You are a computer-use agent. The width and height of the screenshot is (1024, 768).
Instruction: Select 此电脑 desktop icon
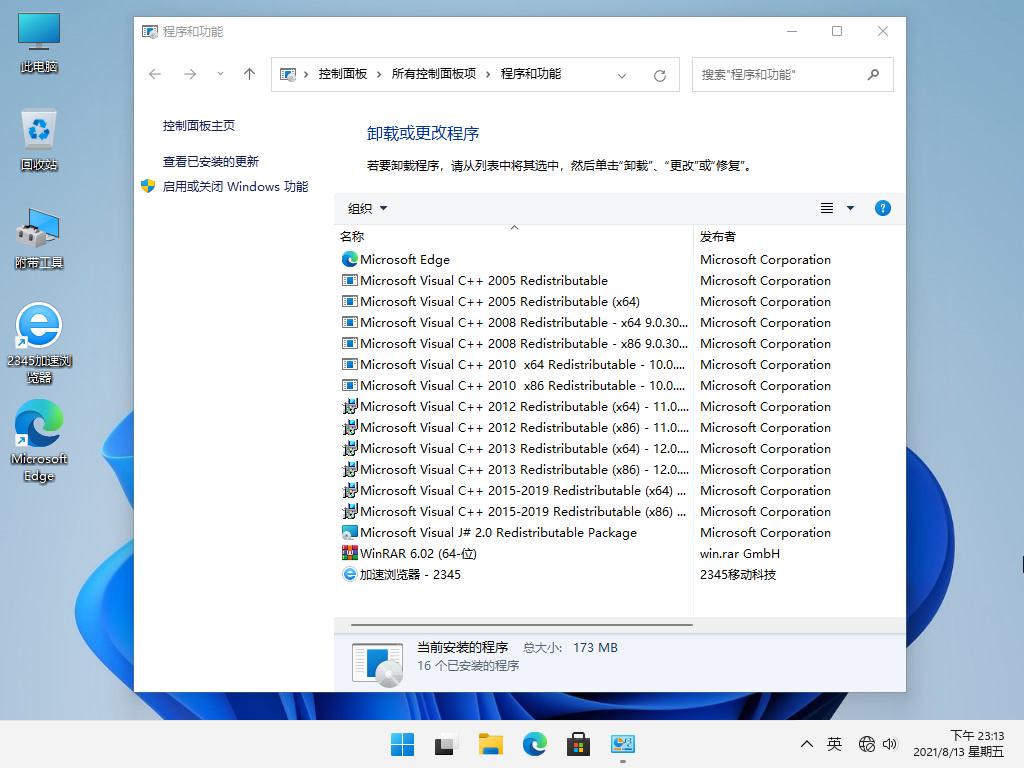pos(39,42)
